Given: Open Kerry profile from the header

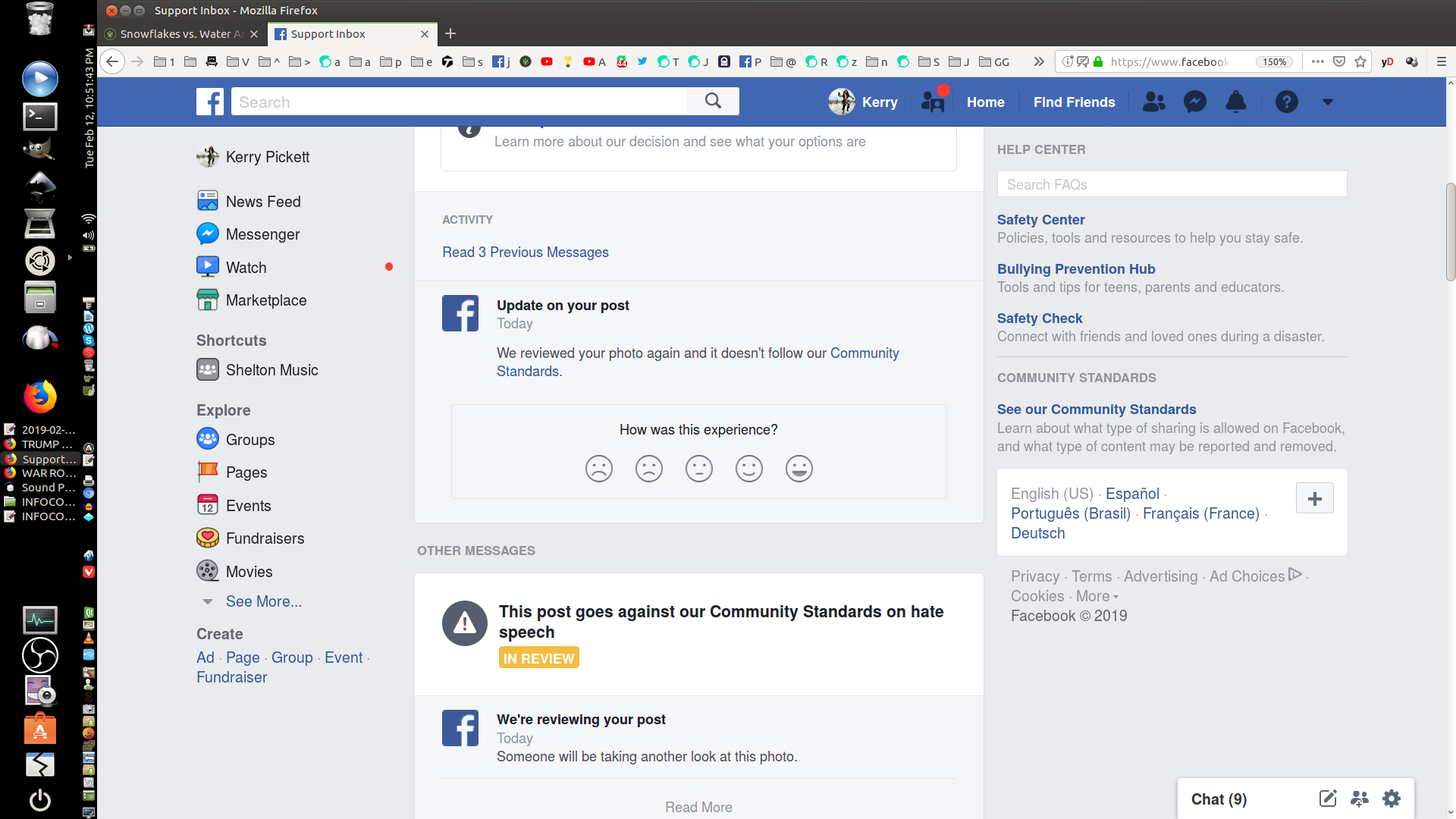Looking at the screenshot, I should pos(863,102).
